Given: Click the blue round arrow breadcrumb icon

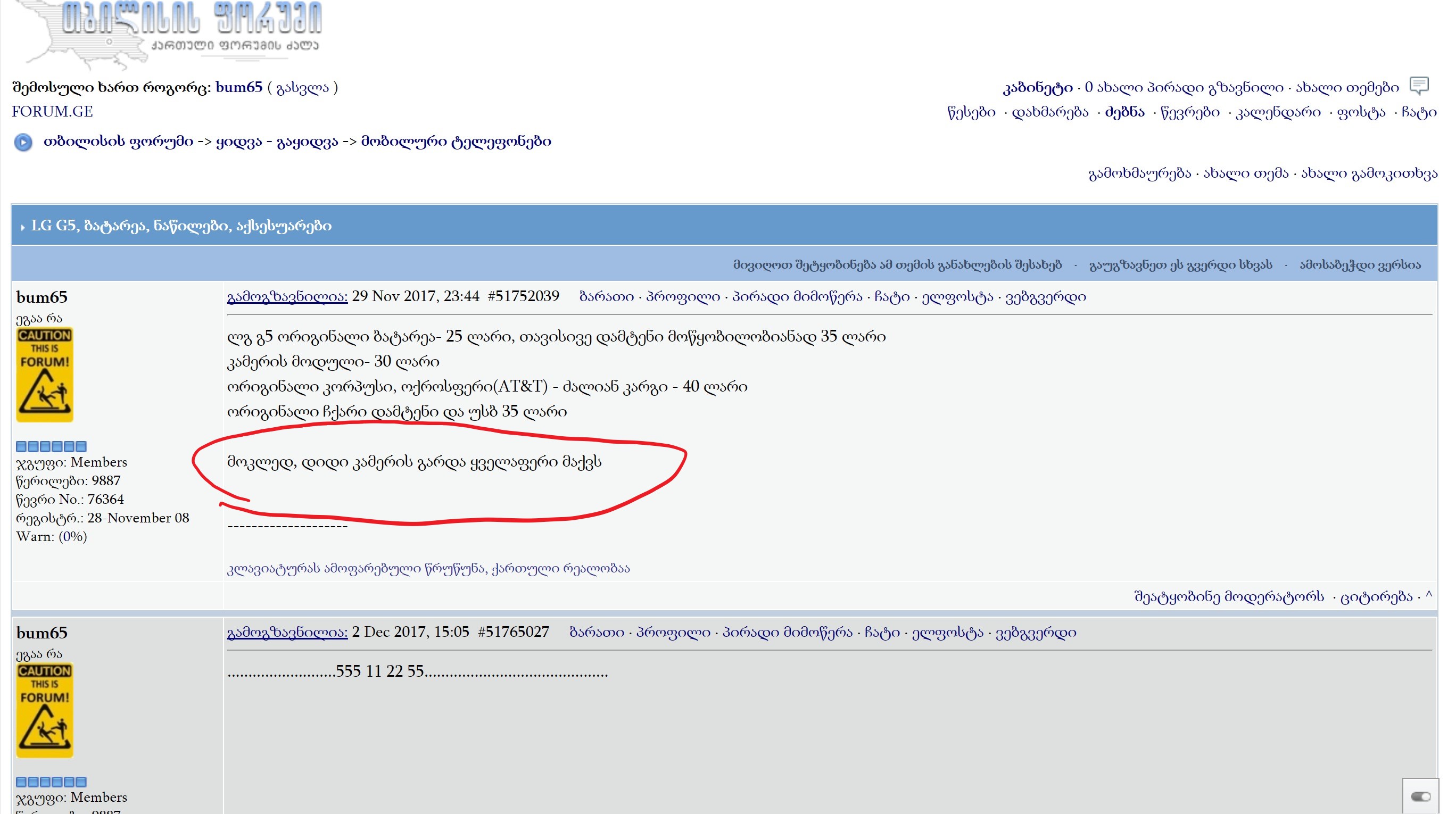Looking at the screenshot, I should coord(23,142).
